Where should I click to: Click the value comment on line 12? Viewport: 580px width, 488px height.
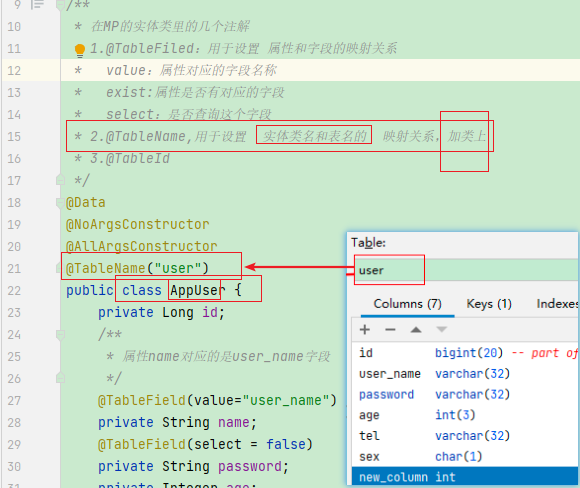[191, 70]
